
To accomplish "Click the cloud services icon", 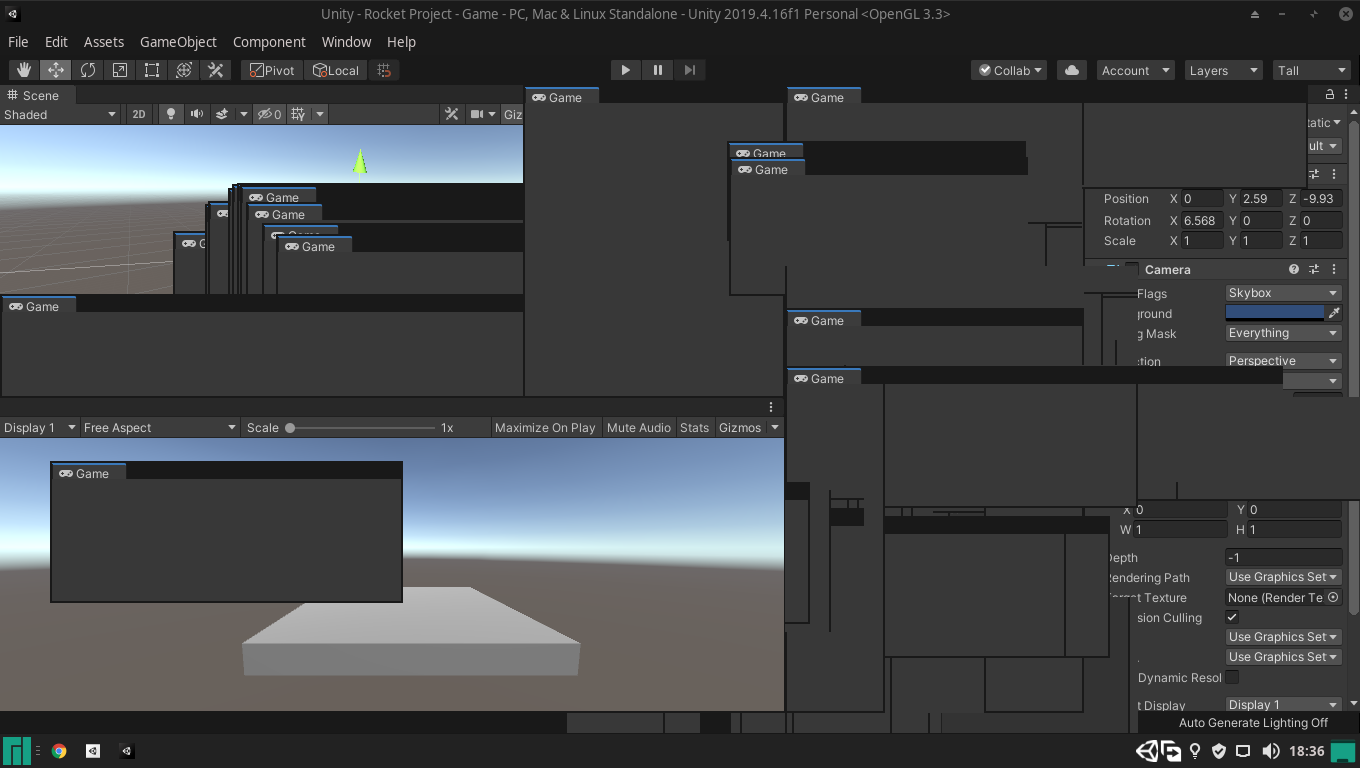I will click(1072, 70).
